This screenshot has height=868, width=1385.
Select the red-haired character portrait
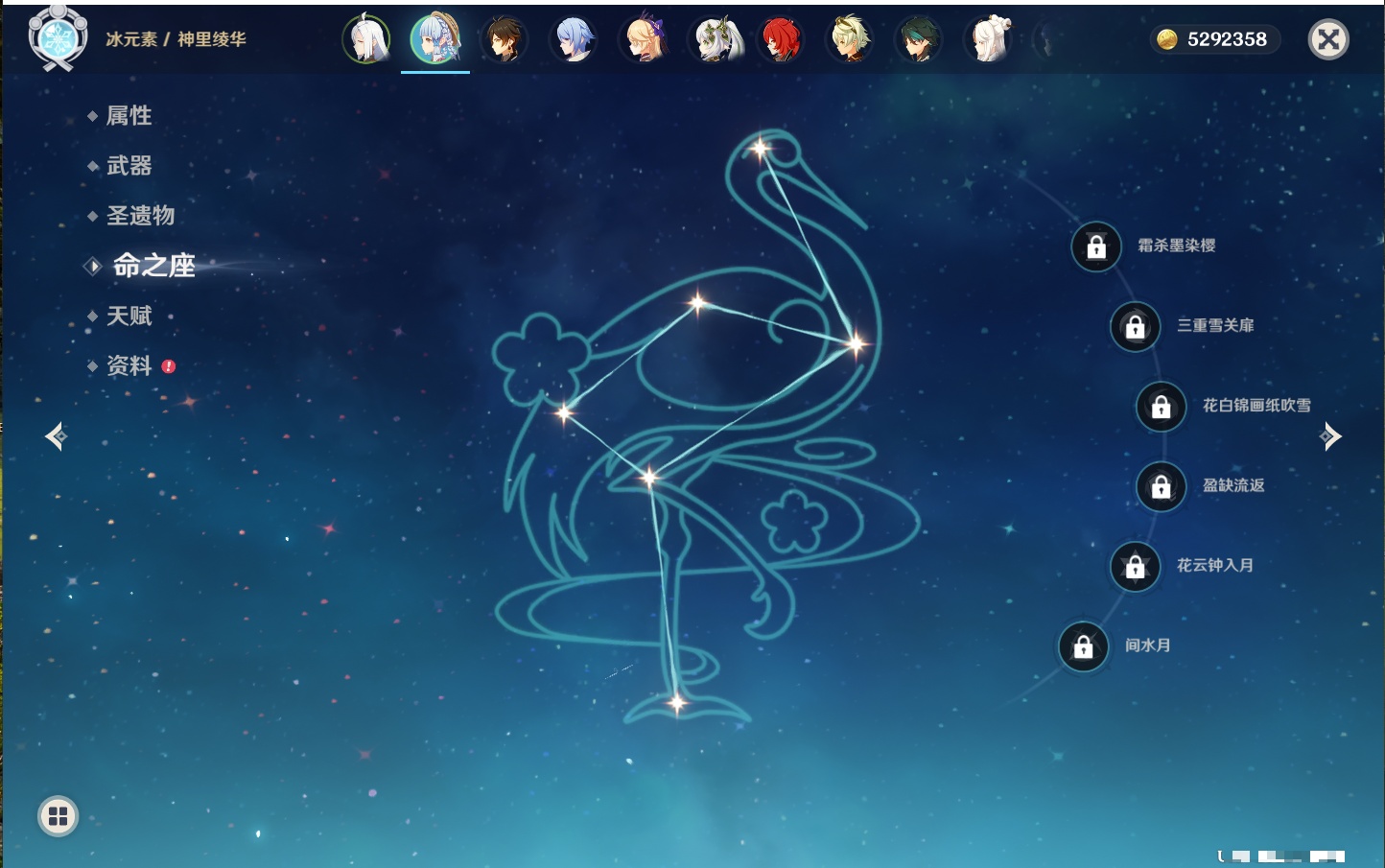point(781,39)
